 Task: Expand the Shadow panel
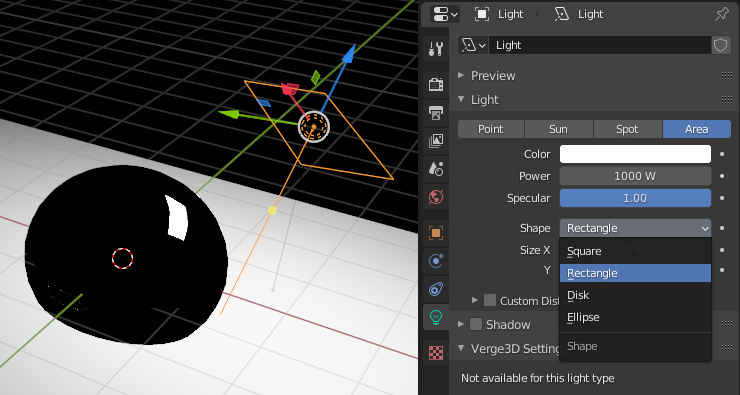461,324
